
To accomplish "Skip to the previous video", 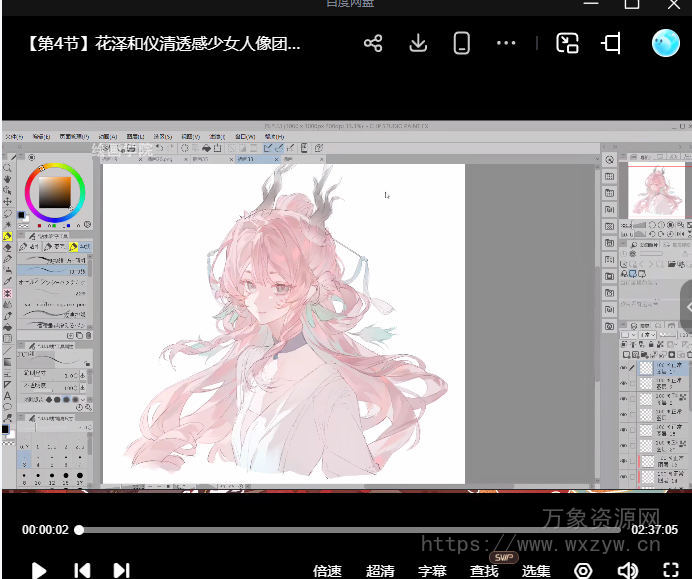I will (x=82, y=570).
